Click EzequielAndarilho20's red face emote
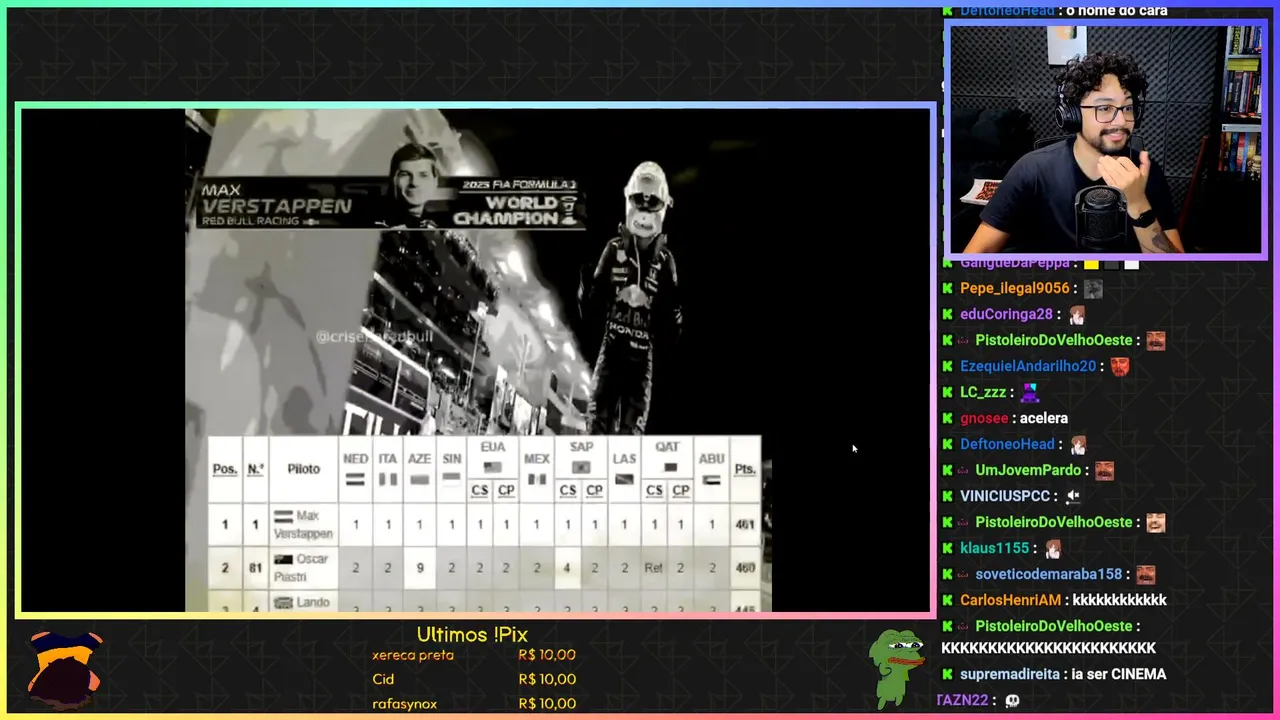Screen dimensions: 1280x720 coord(1119,366)
